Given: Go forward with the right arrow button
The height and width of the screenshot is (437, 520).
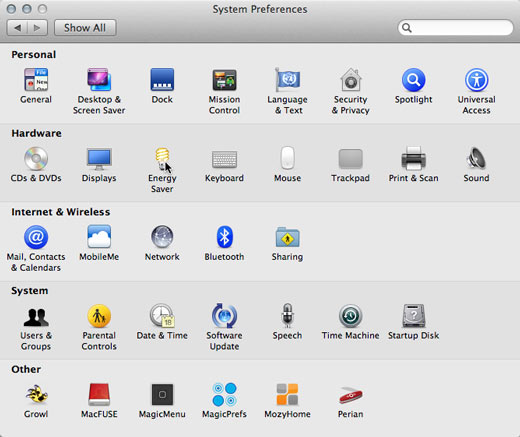Looking at the screenshot, I should click(x=37, y=28).
